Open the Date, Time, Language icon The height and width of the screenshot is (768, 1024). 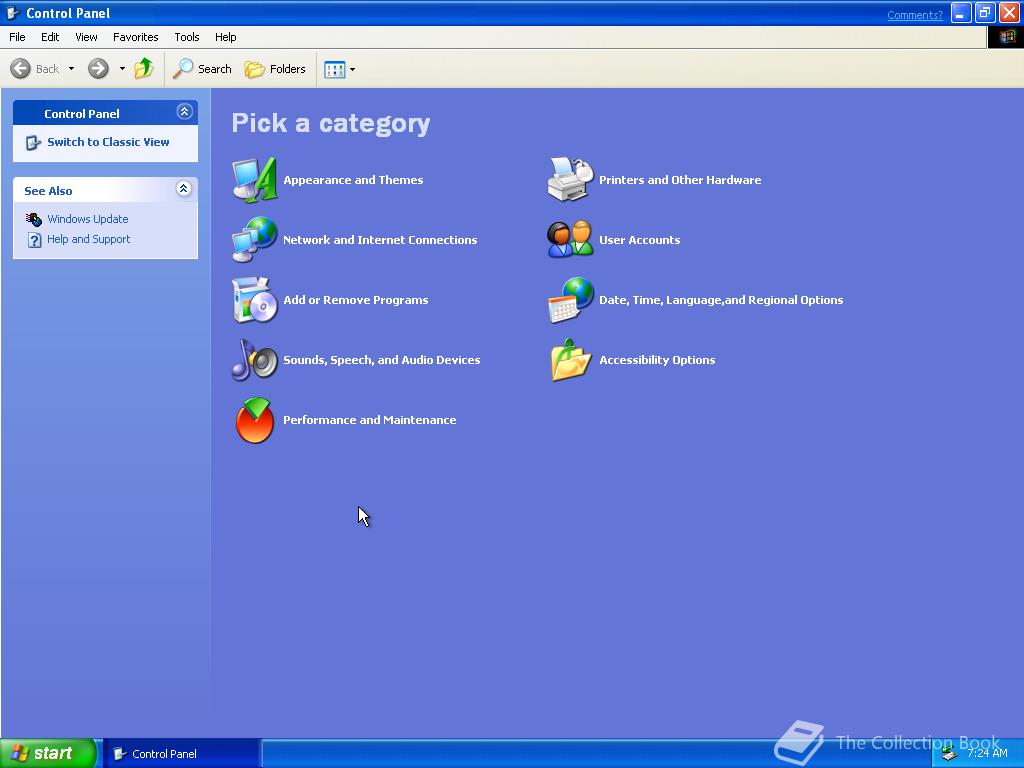click(570, 300)
